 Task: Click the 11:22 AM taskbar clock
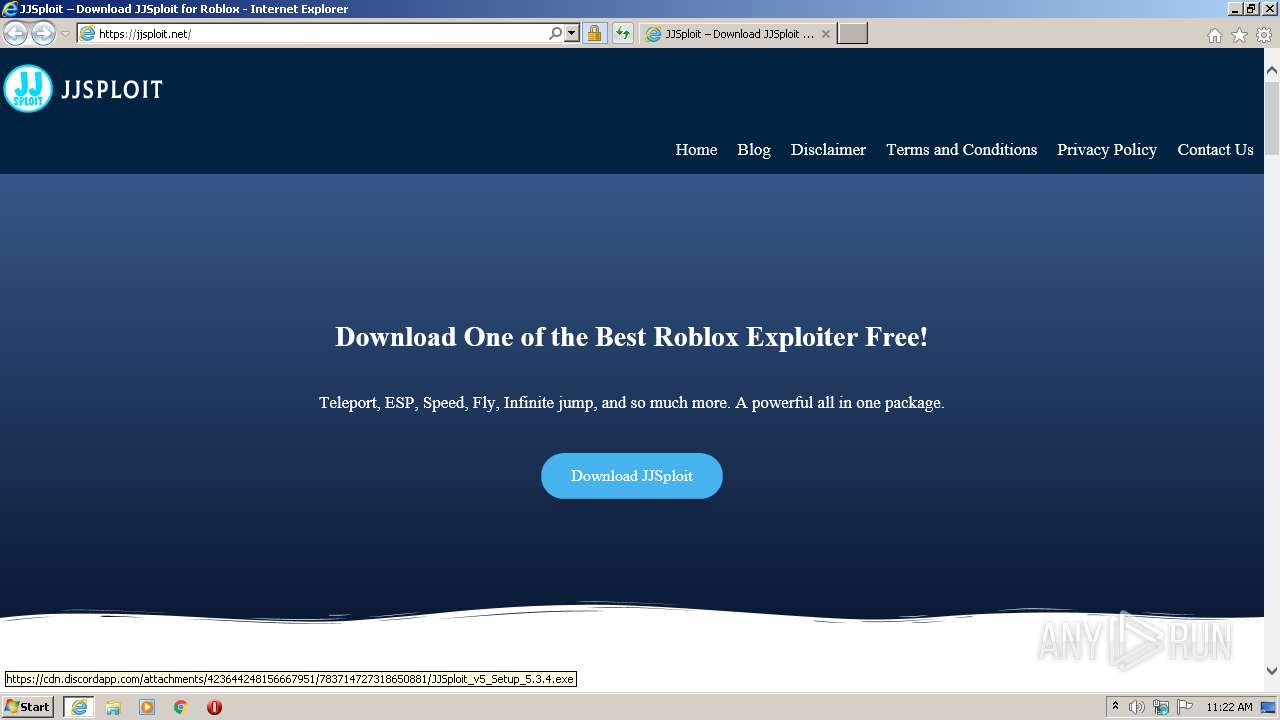pyautogui.click(x=1229, y=707)
